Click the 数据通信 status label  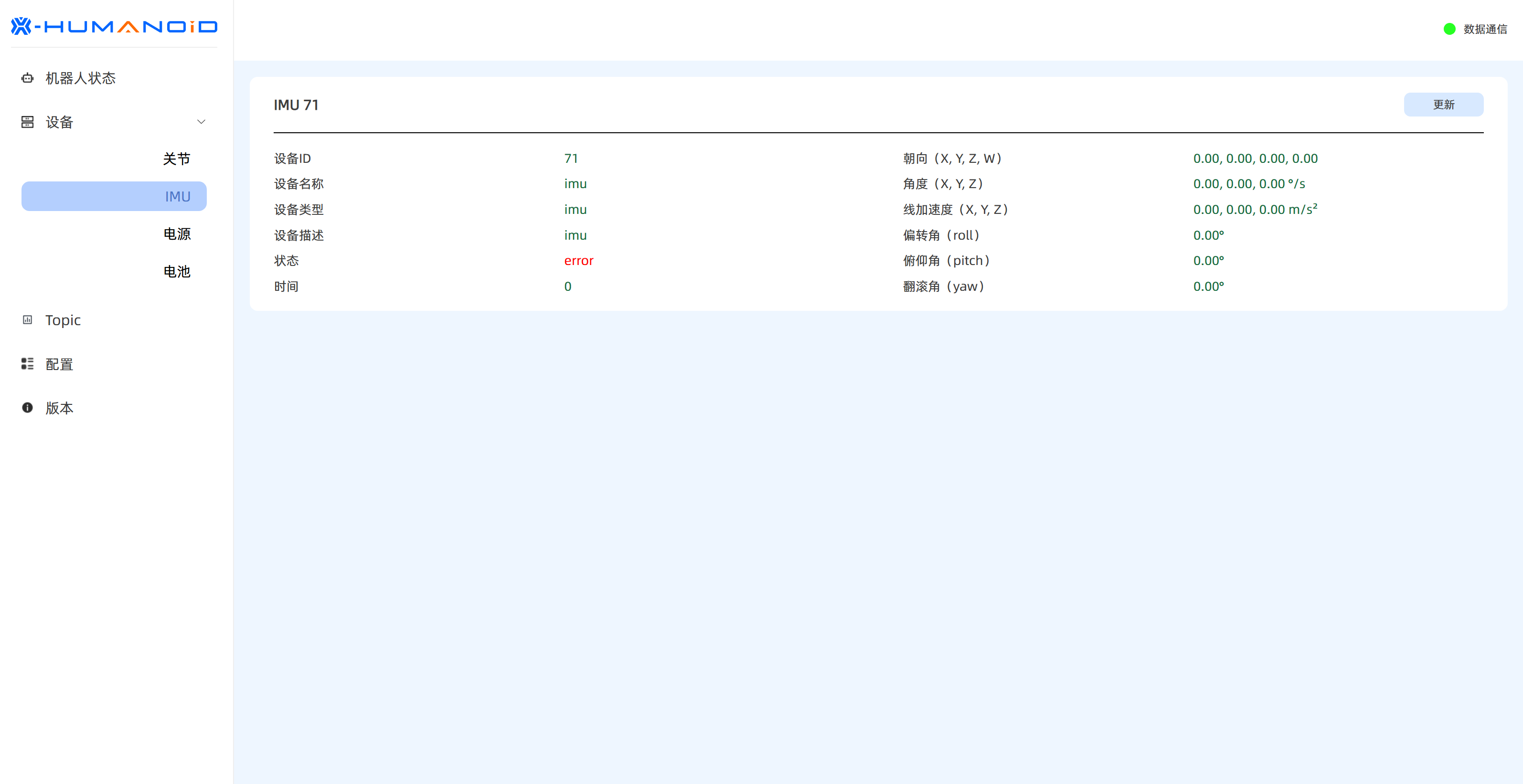[1485, 29]
